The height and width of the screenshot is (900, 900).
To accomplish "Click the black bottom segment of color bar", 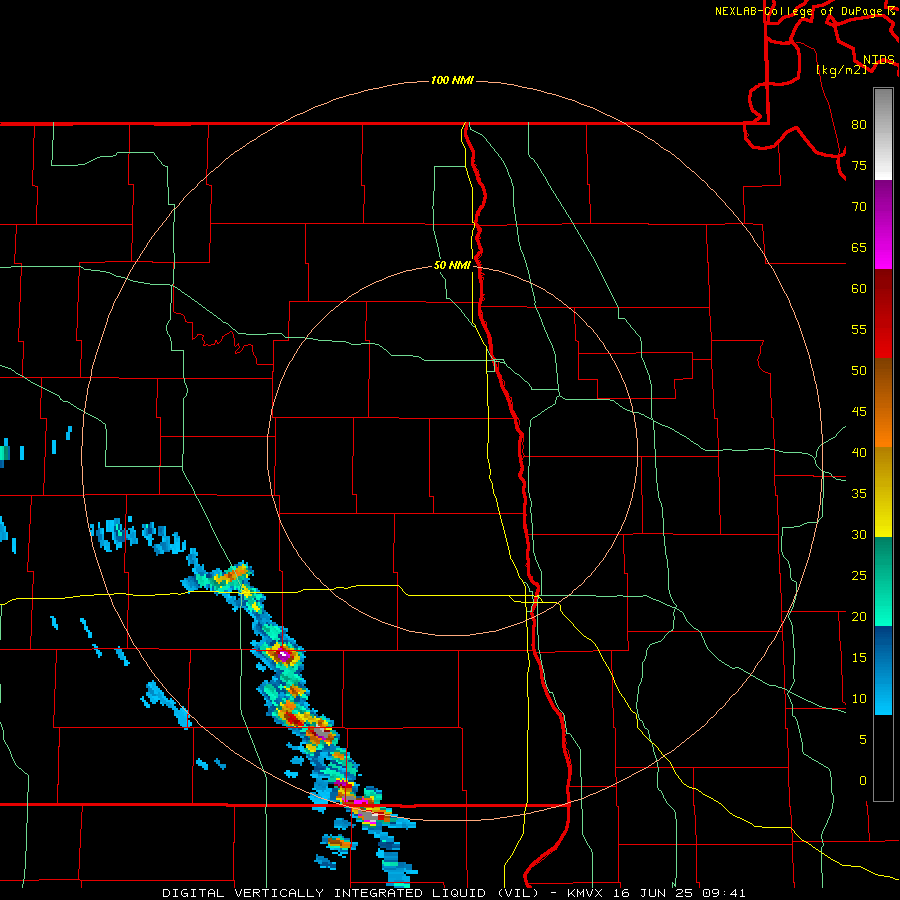I will 883,758.
